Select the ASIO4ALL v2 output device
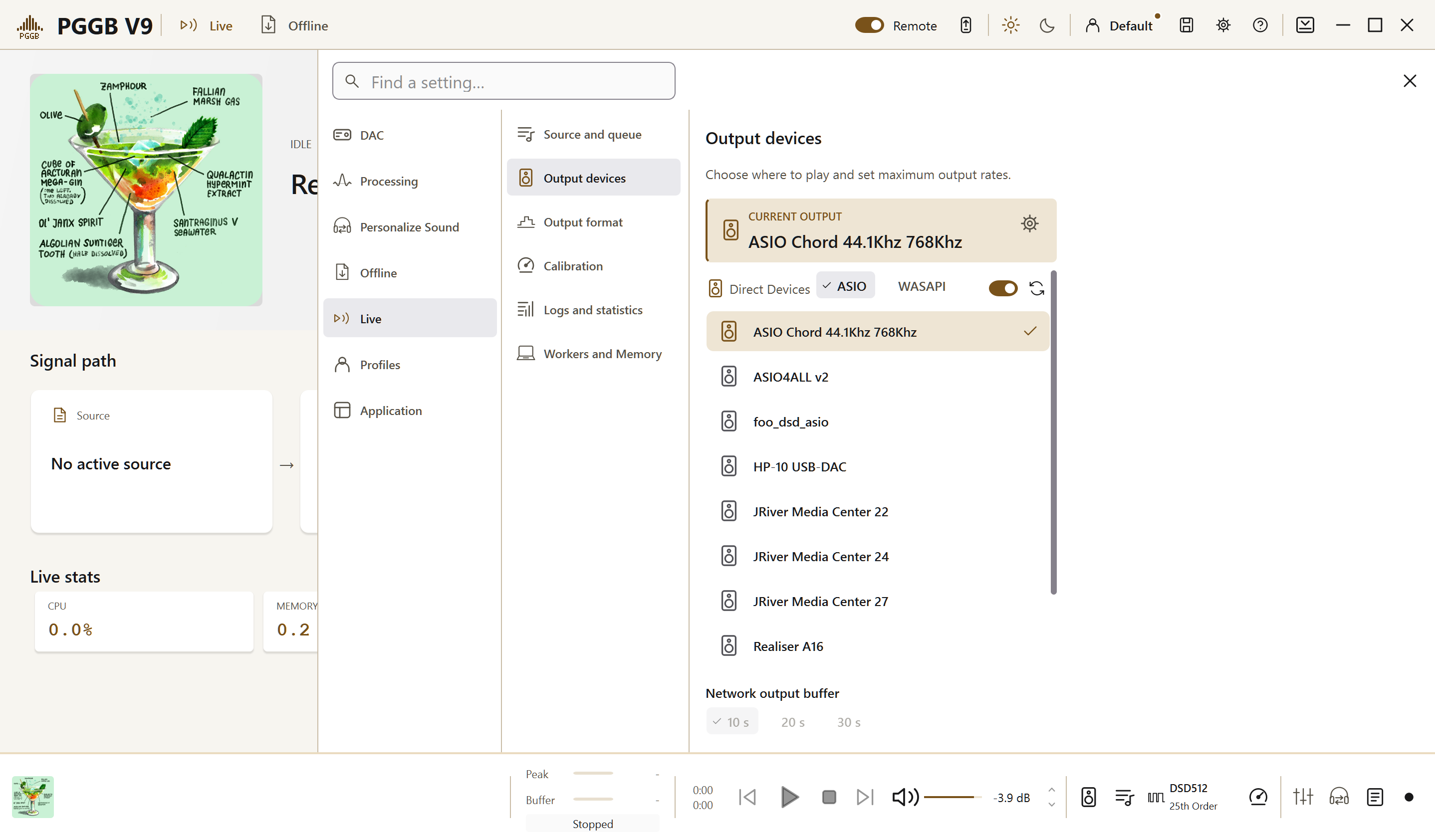Screen dimensions: 1435x840 878,376
